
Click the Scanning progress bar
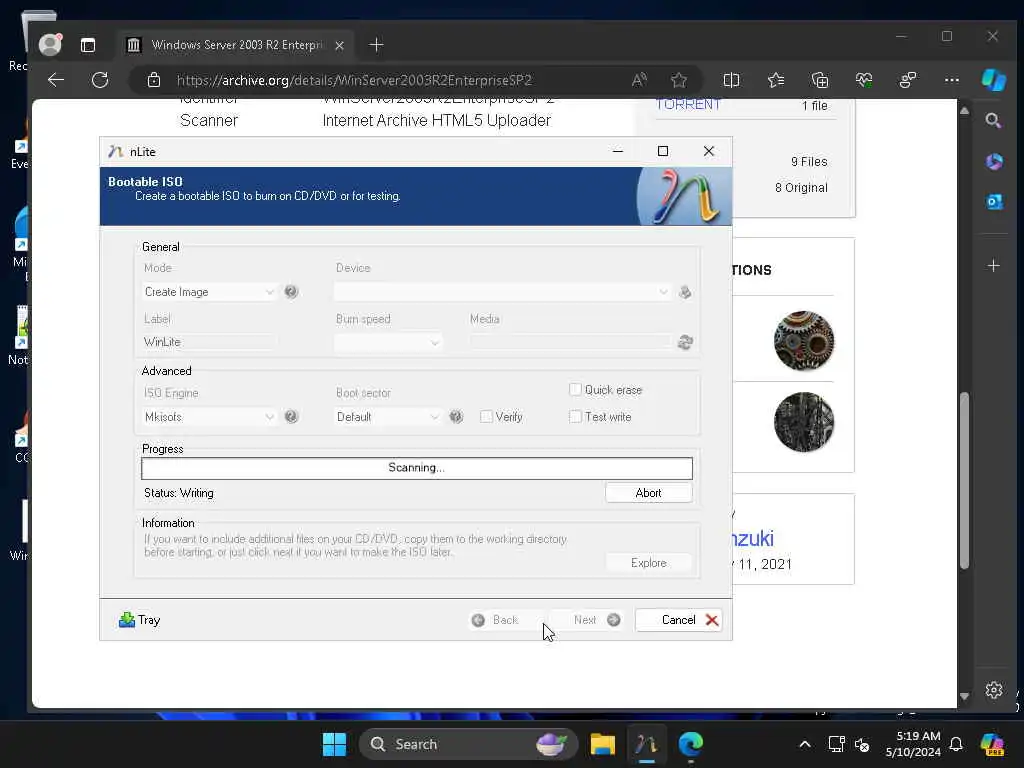pyautogui.click(x=417, y=468)
